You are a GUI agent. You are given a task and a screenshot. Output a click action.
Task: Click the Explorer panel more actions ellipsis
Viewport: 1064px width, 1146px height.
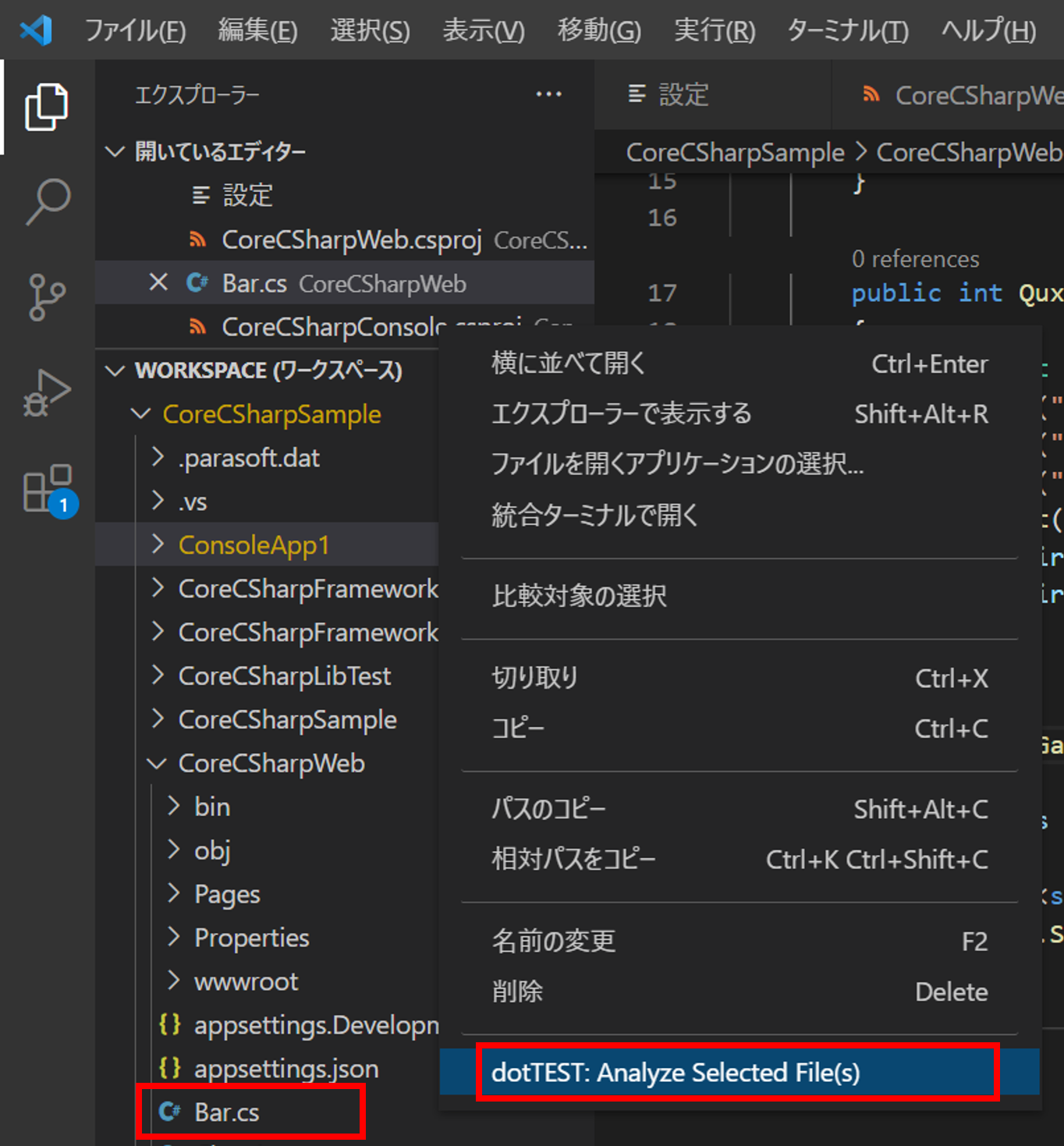coord(548,94)
